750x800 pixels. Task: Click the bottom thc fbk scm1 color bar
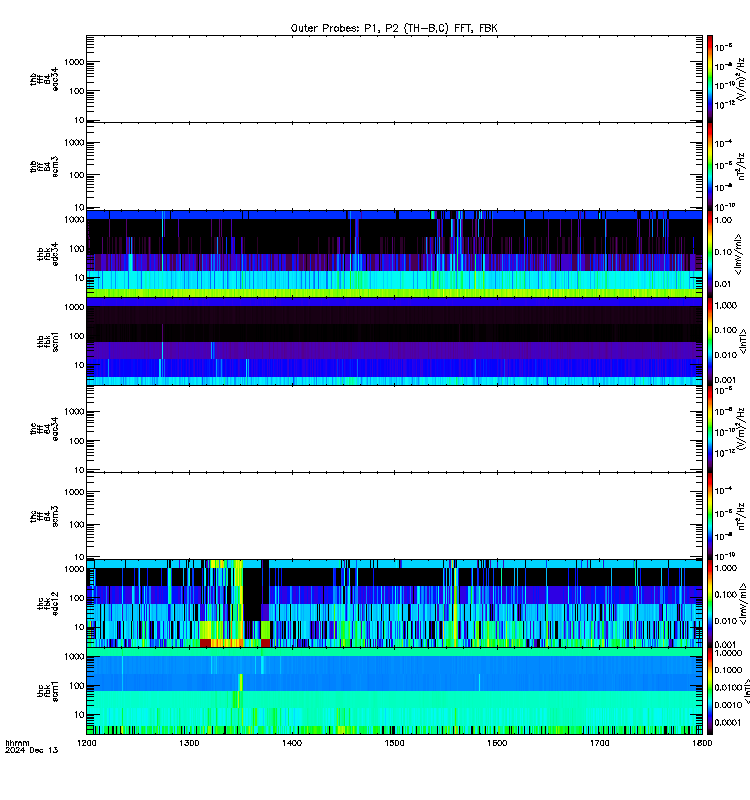[x=710, y=691]
